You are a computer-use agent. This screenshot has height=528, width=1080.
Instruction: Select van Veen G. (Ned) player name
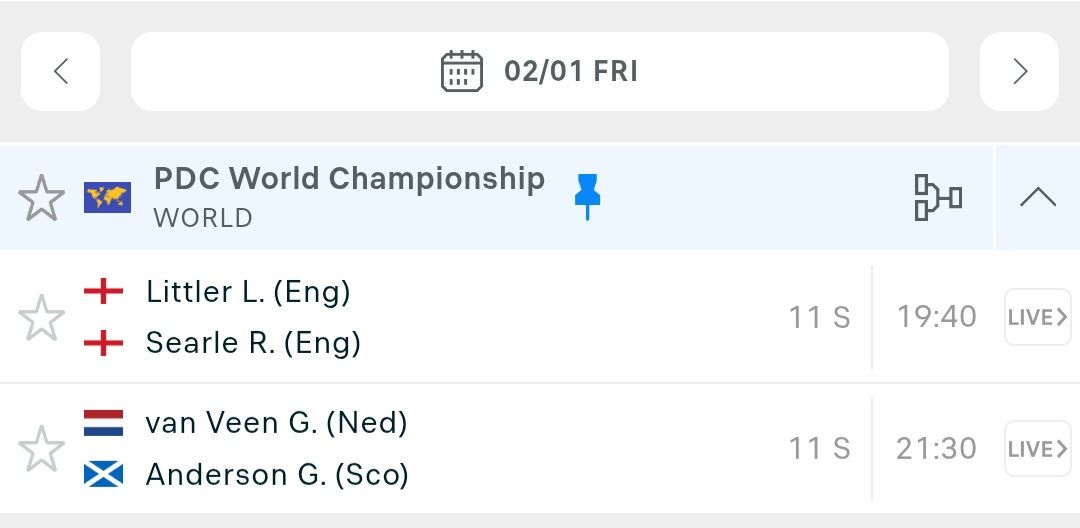276,423
